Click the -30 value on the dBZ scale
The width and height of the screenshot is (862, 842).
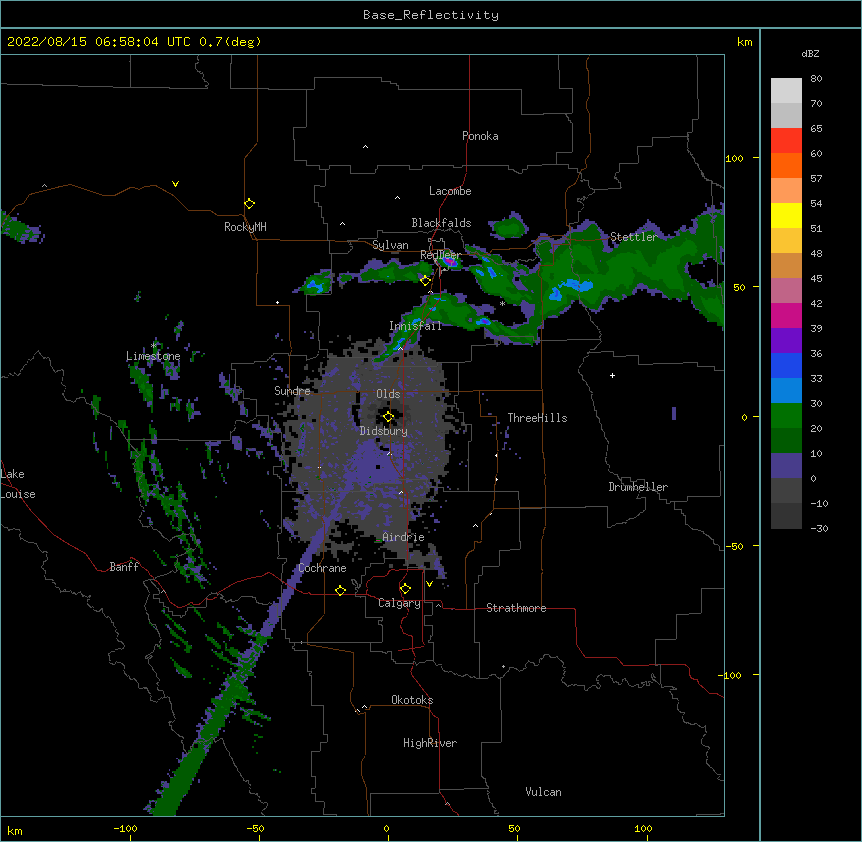[x=819, y=528]
